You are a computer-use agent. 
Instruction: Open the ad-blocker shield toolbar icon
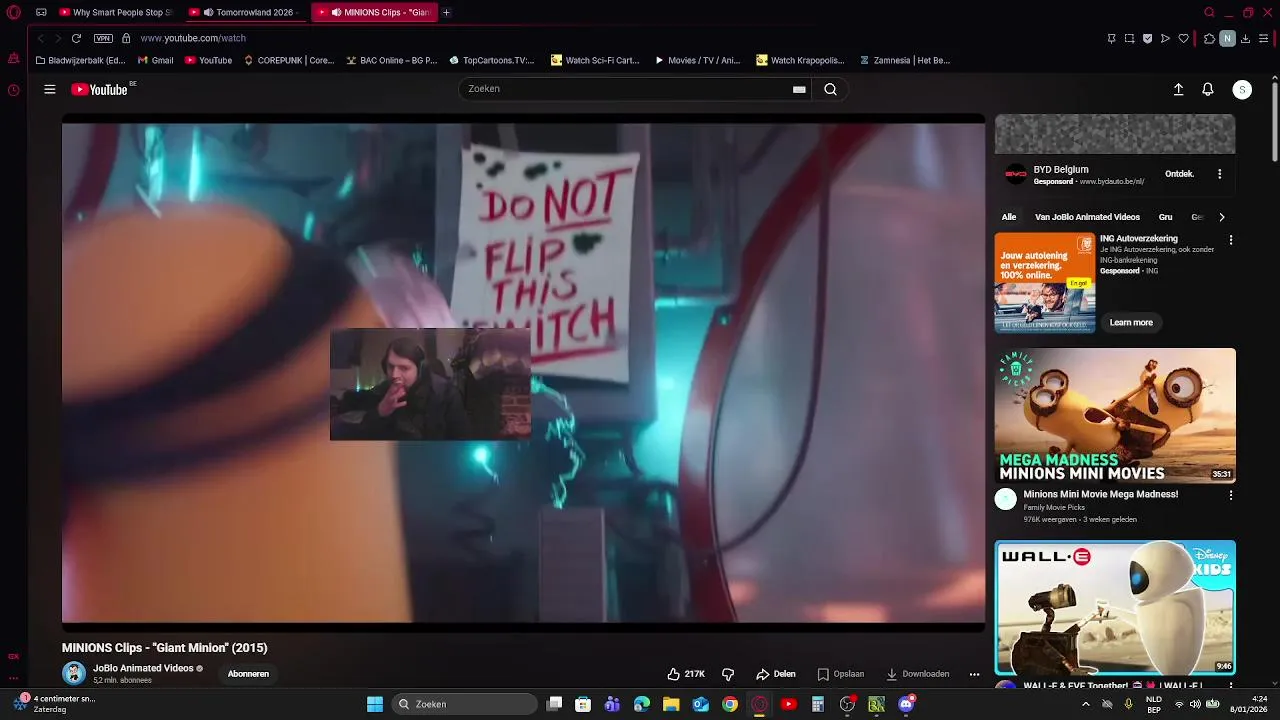click(1147, 38)
